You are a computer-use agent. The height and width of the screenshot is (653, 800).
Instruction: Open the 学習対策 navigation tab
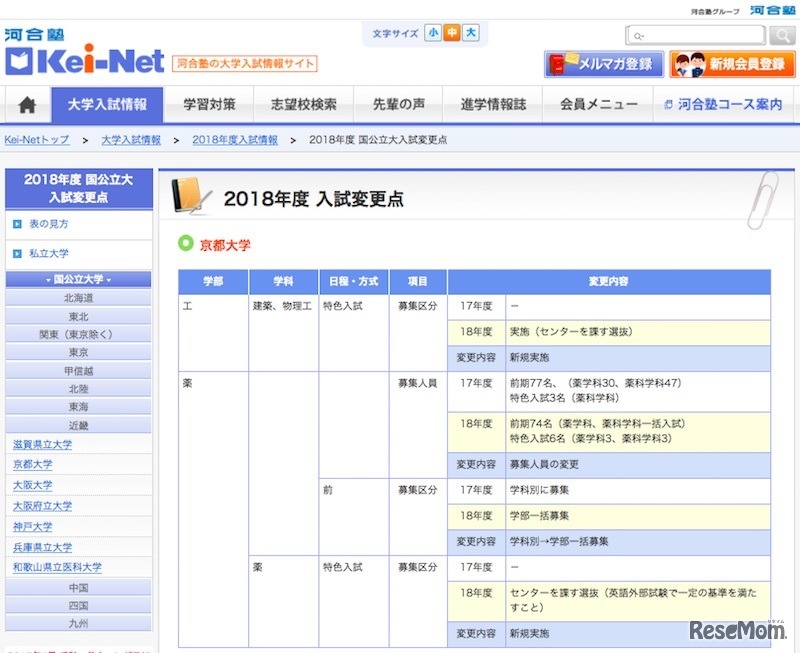tap(209, 105)
